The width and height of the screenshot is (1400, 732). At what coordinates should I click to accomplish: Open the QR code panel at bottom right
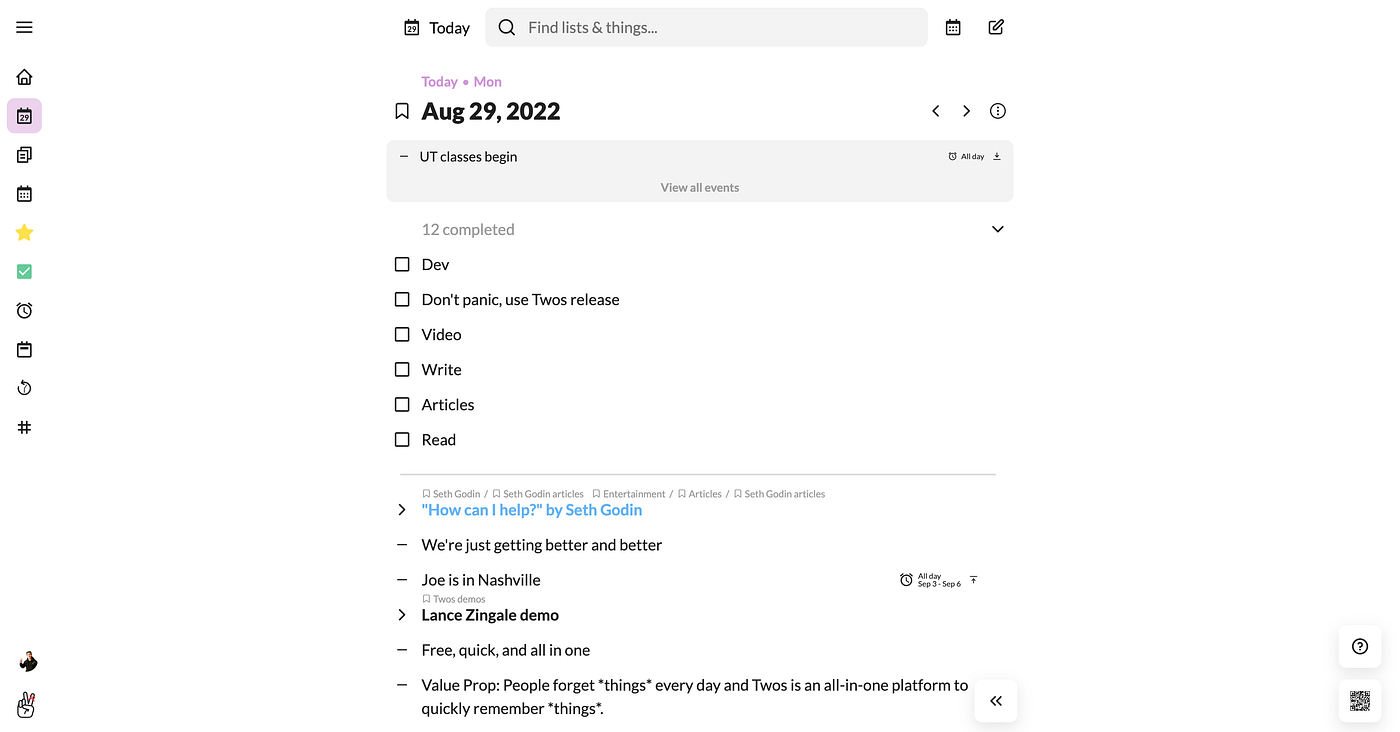click(x=1359, y=700)
